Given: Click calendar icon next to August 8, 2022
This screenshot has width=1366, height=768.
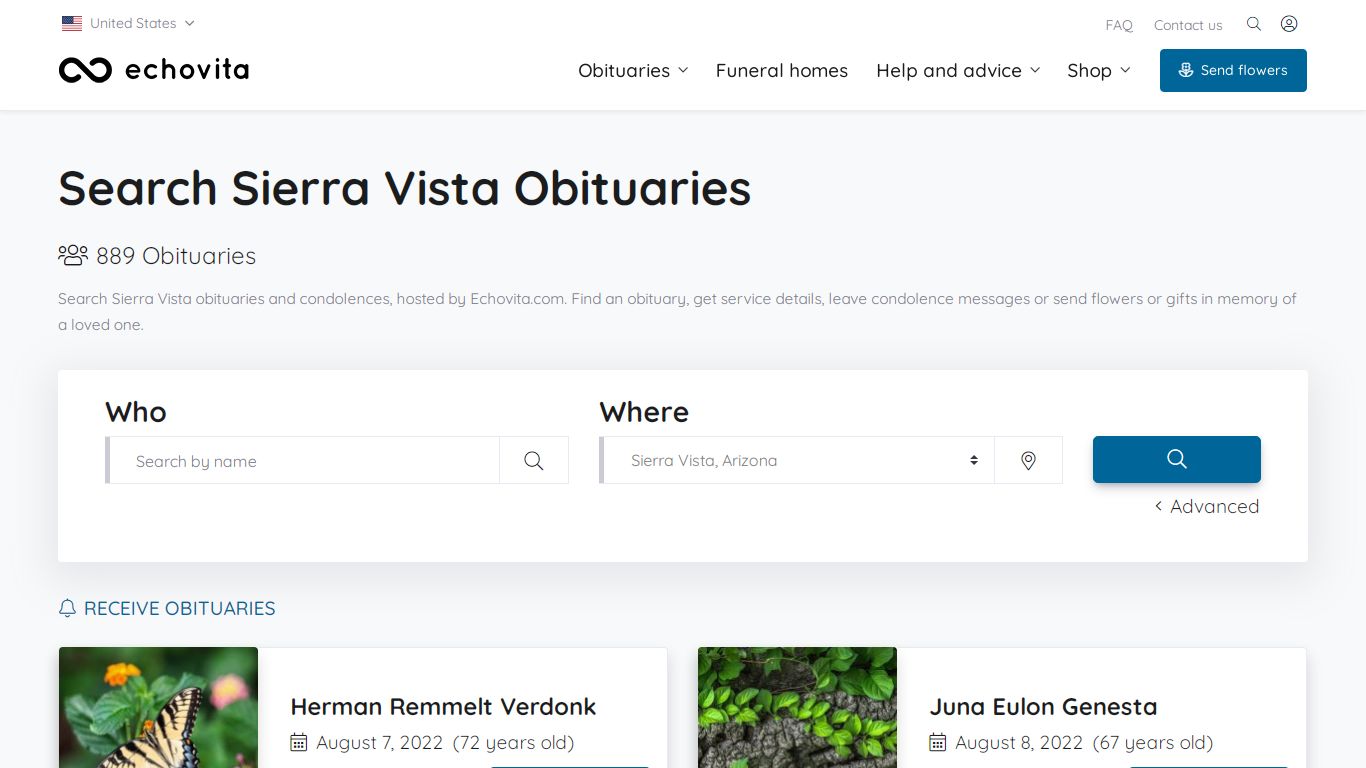Looking at the screenshot, I should click(938, 742).
